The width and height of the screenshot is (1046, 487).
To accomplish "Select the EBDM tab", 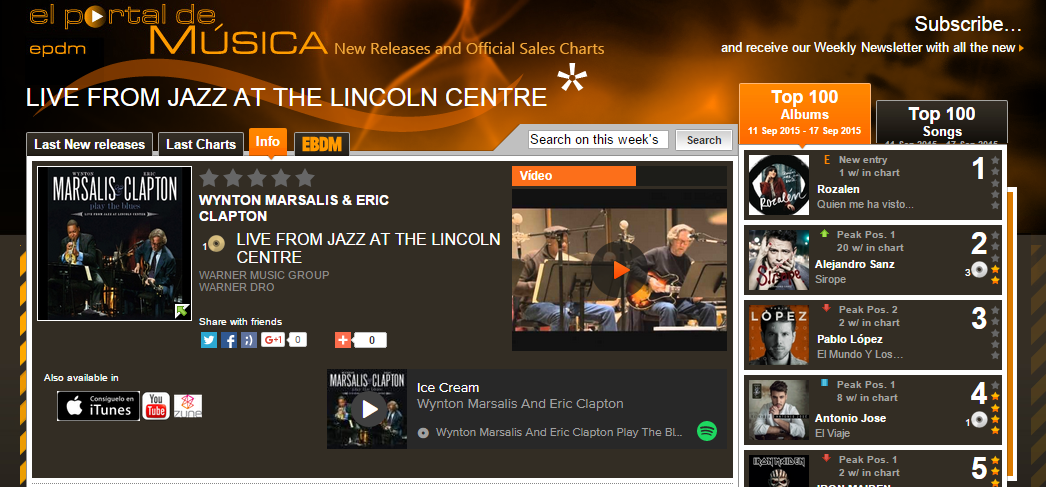I will tap(322, 145).
